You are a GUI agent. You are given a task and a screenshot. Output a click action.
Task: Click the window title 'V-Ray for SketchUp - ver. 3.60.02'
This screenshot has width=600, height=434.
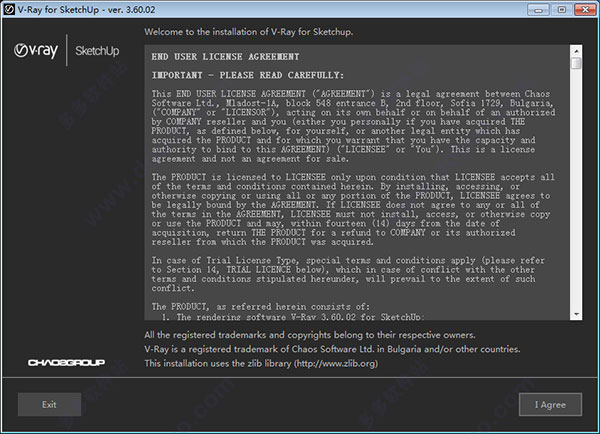point(86,10)
